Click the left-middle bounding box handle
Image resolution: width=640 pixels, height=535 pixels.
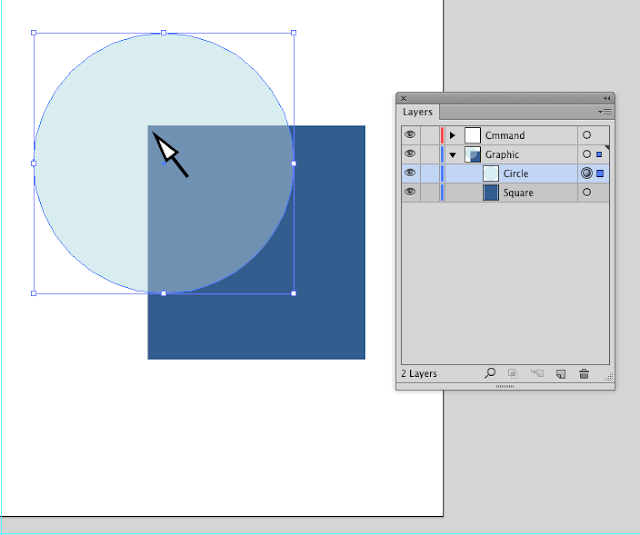coord(34,163)
